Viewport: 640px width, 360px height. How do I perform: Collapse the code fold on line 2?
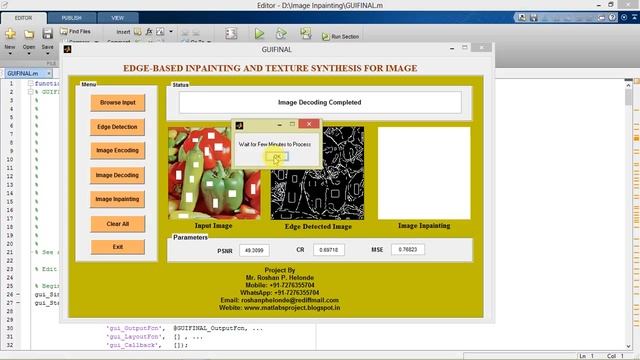(x=30, y=92)
